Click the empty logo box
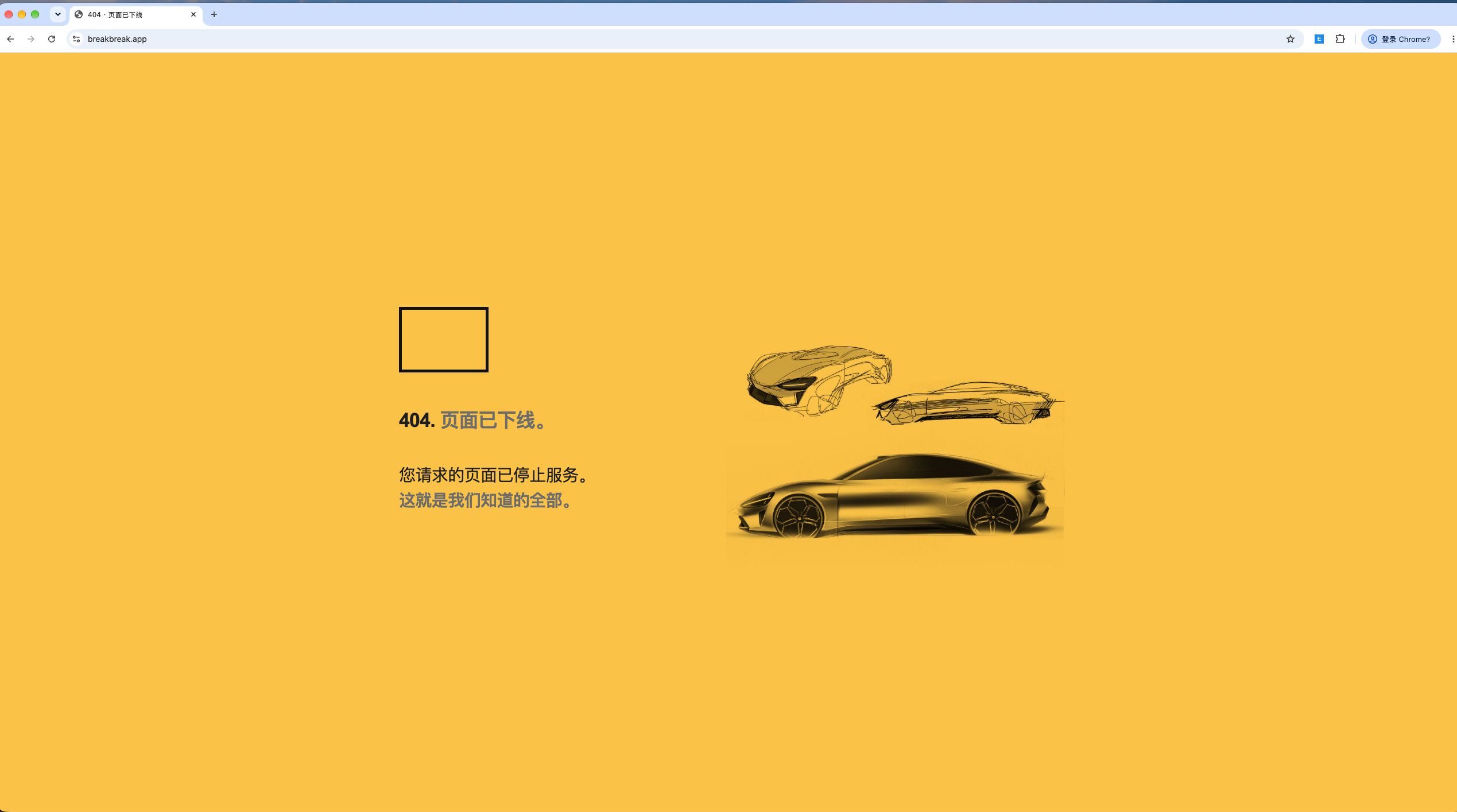Screen dimensions: 1457x812 pos(444,340)
